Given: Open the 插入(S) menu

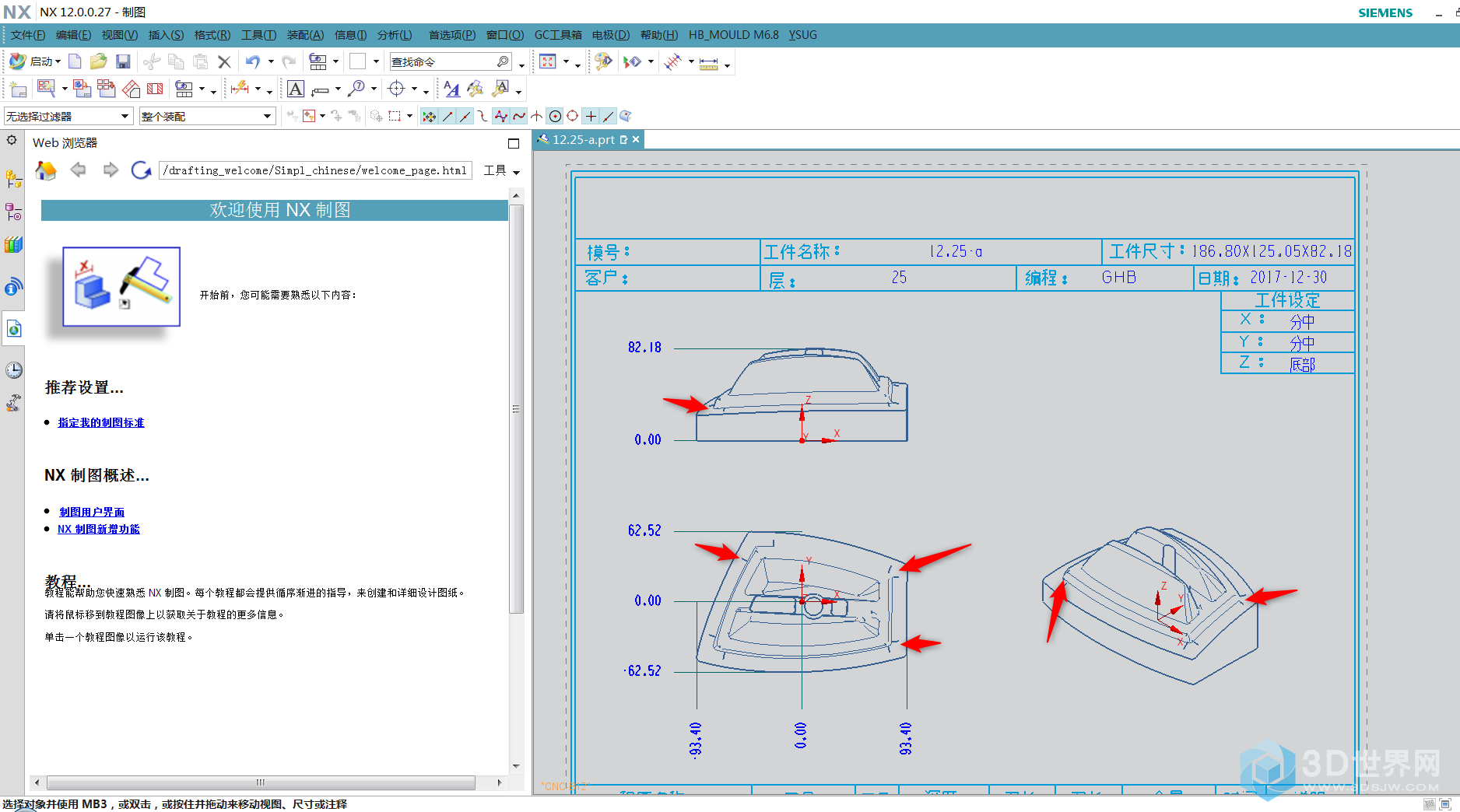Looking at the screenshot, I should coord(166,35).
